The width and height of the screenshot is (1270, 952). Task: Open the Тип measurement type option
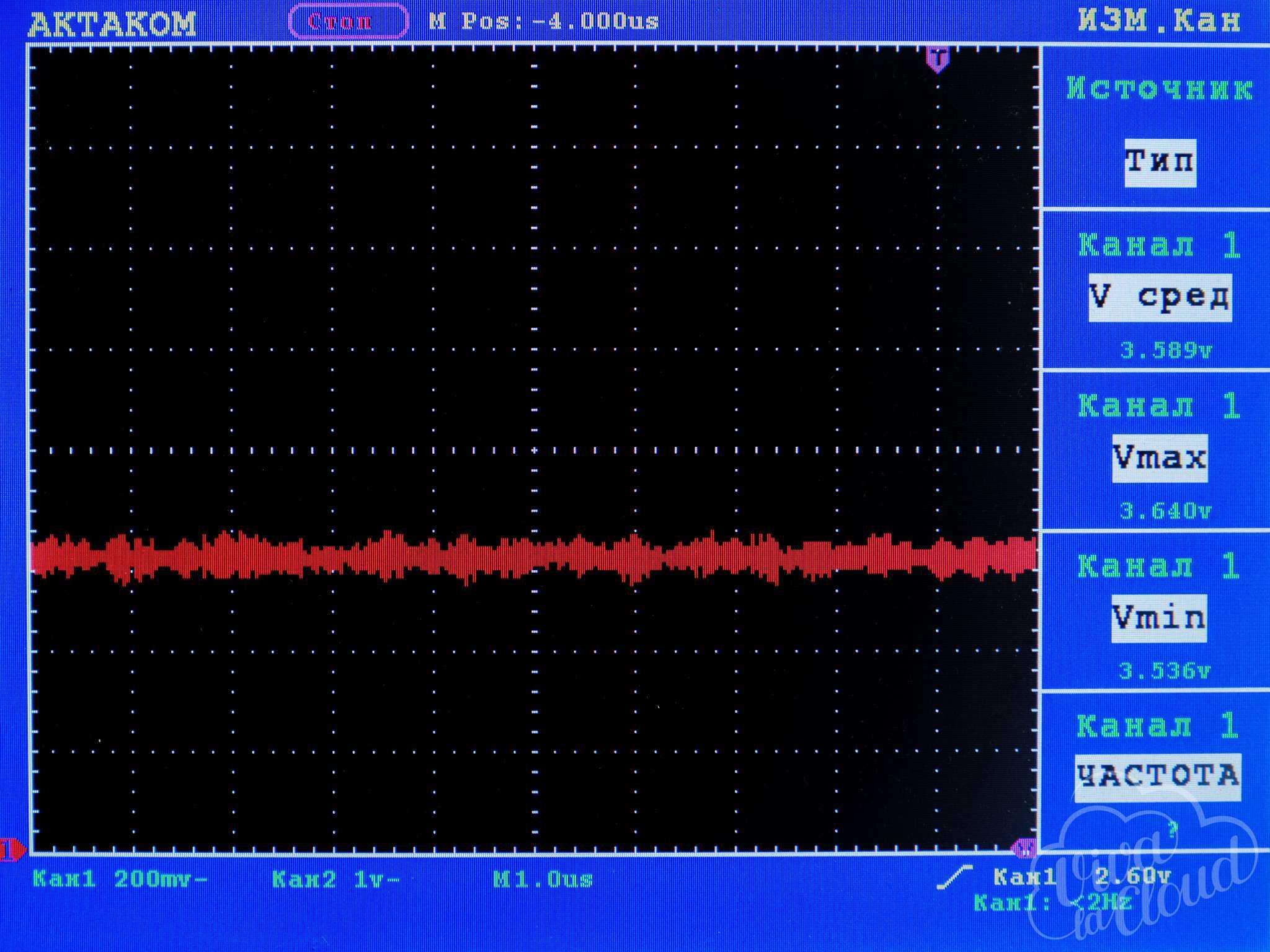coord(1160,162)
